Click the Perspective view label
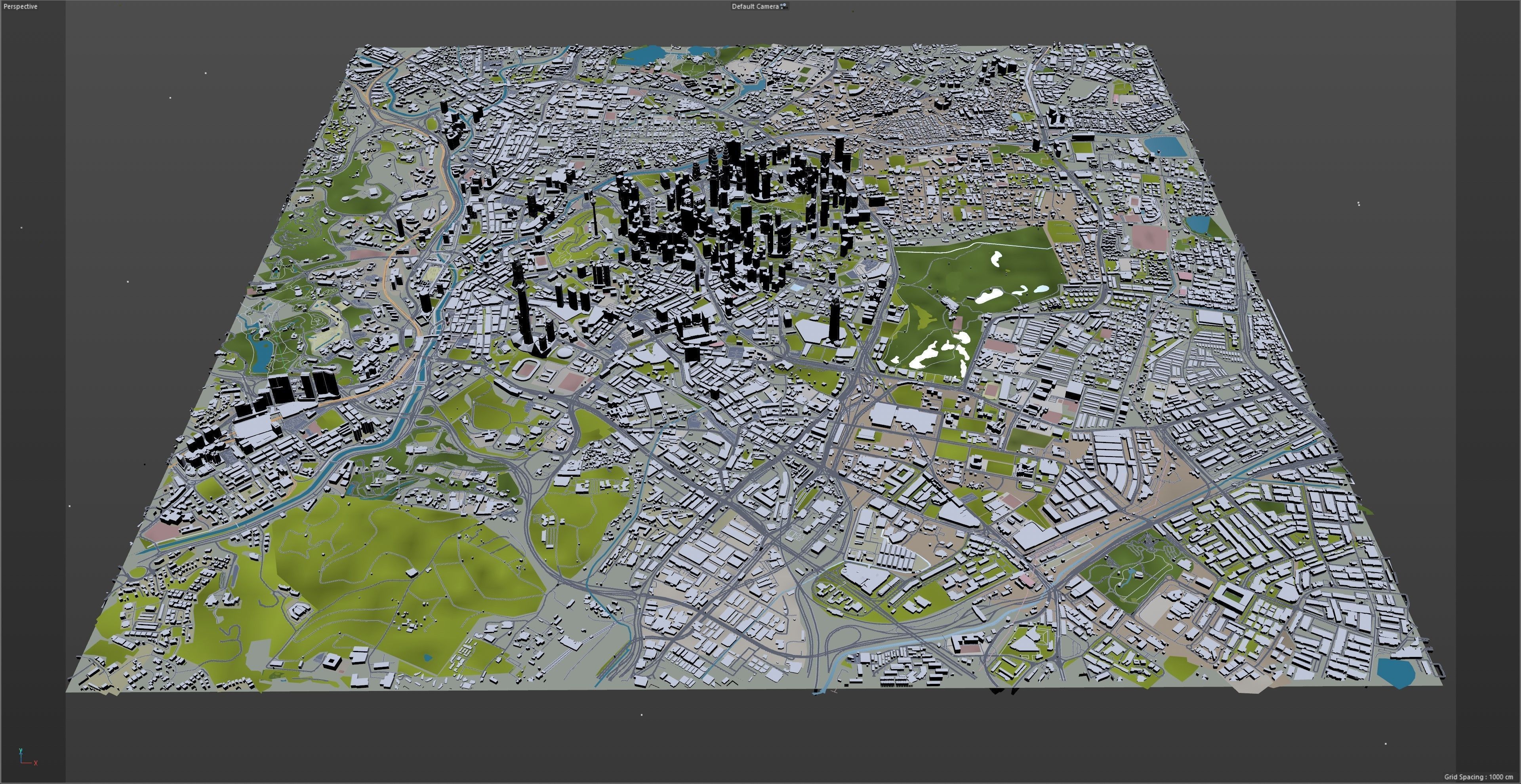 (21, 6)
